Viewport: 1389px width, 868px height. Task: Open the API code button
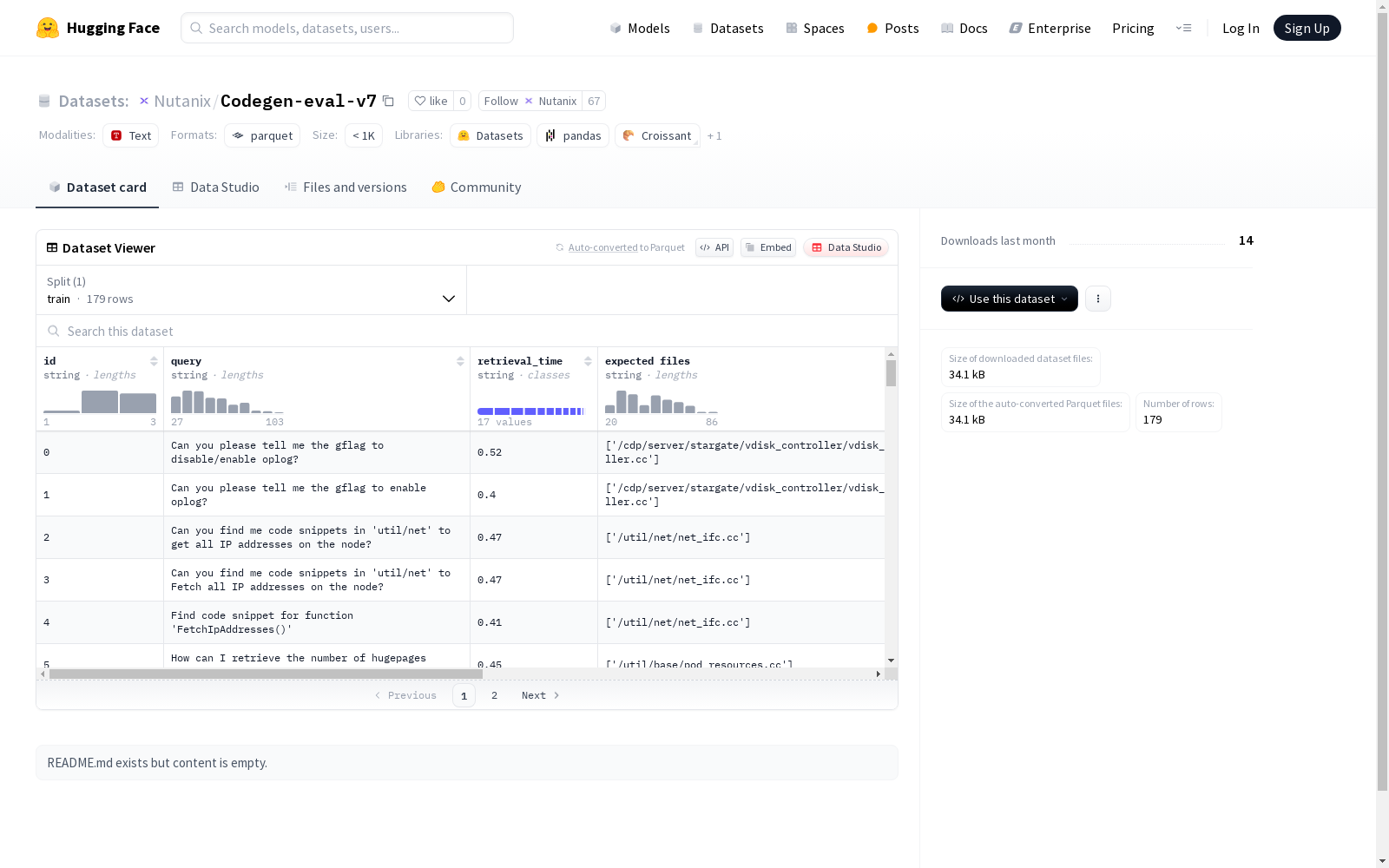pyautogui.click(x=714, y=247)
